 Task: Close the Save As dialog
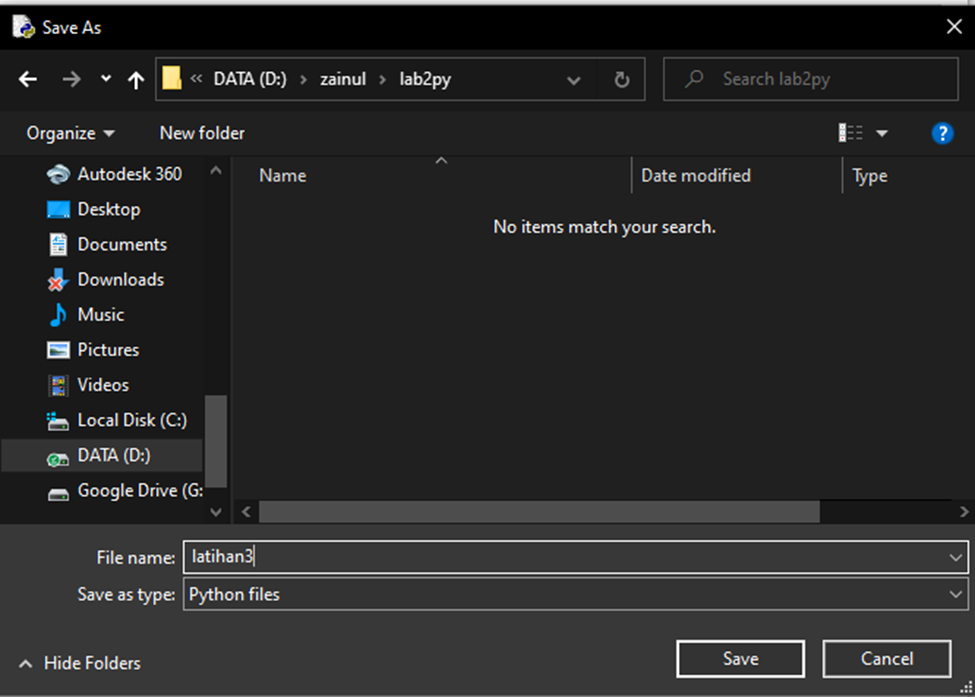click(954, 27)
